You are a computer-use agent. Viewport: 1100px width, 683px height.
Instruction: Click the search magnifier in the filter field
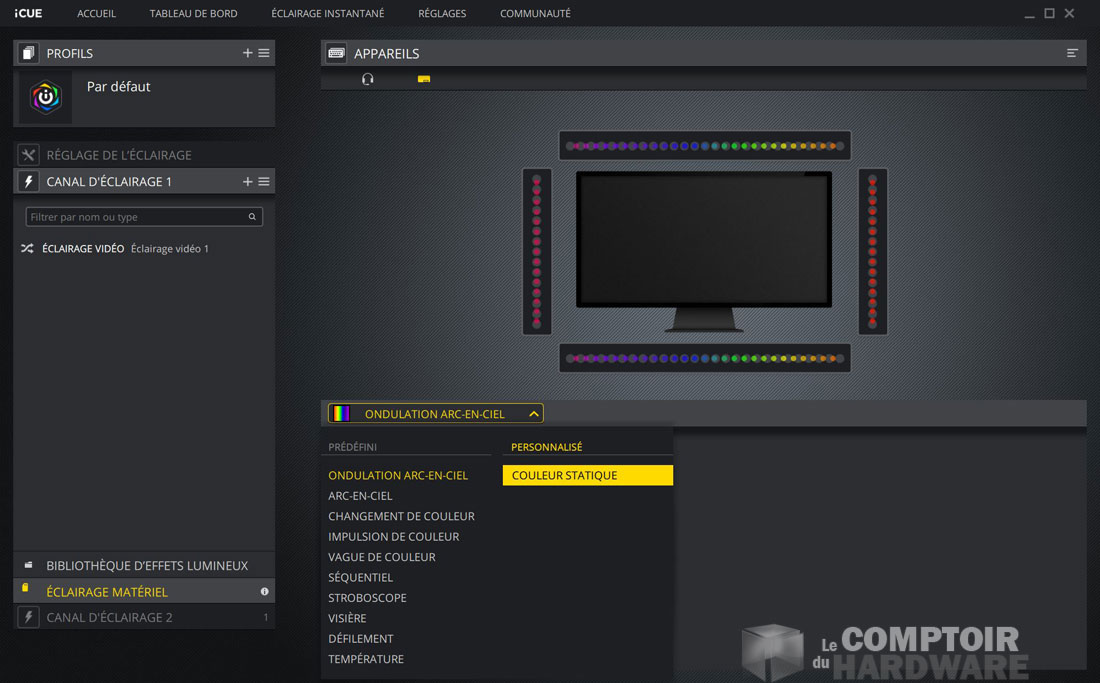click(x=254, y=216)
